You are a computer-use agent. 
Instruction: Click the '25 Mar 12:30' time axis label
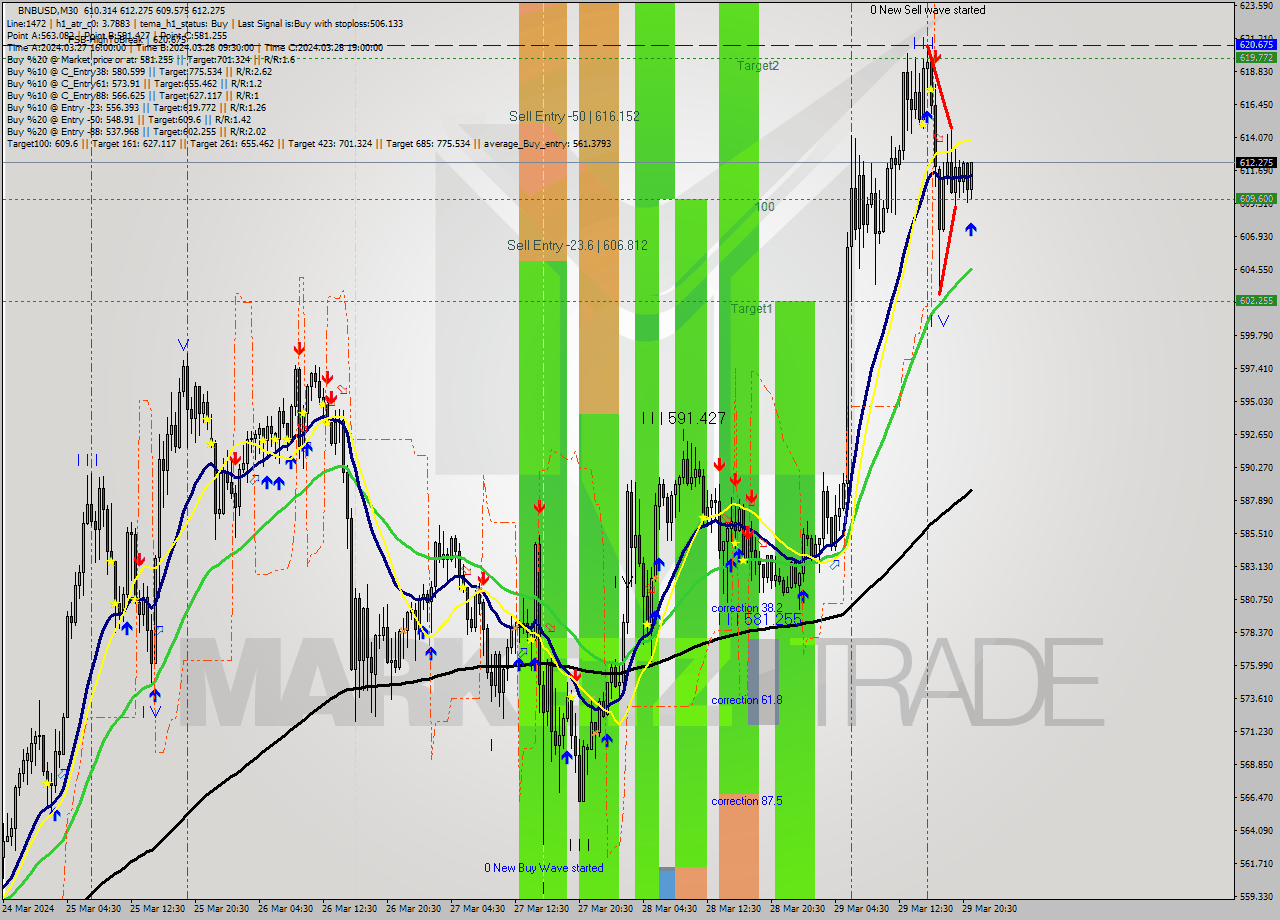[158, 909]
